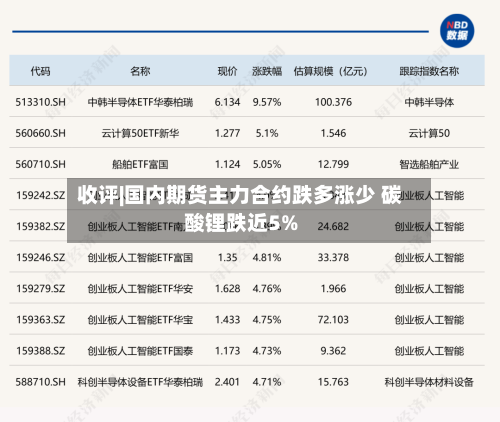The width and height of the screenshot is (500, 422).
Task: Select code 588710.SH
Action: (40, 382)
